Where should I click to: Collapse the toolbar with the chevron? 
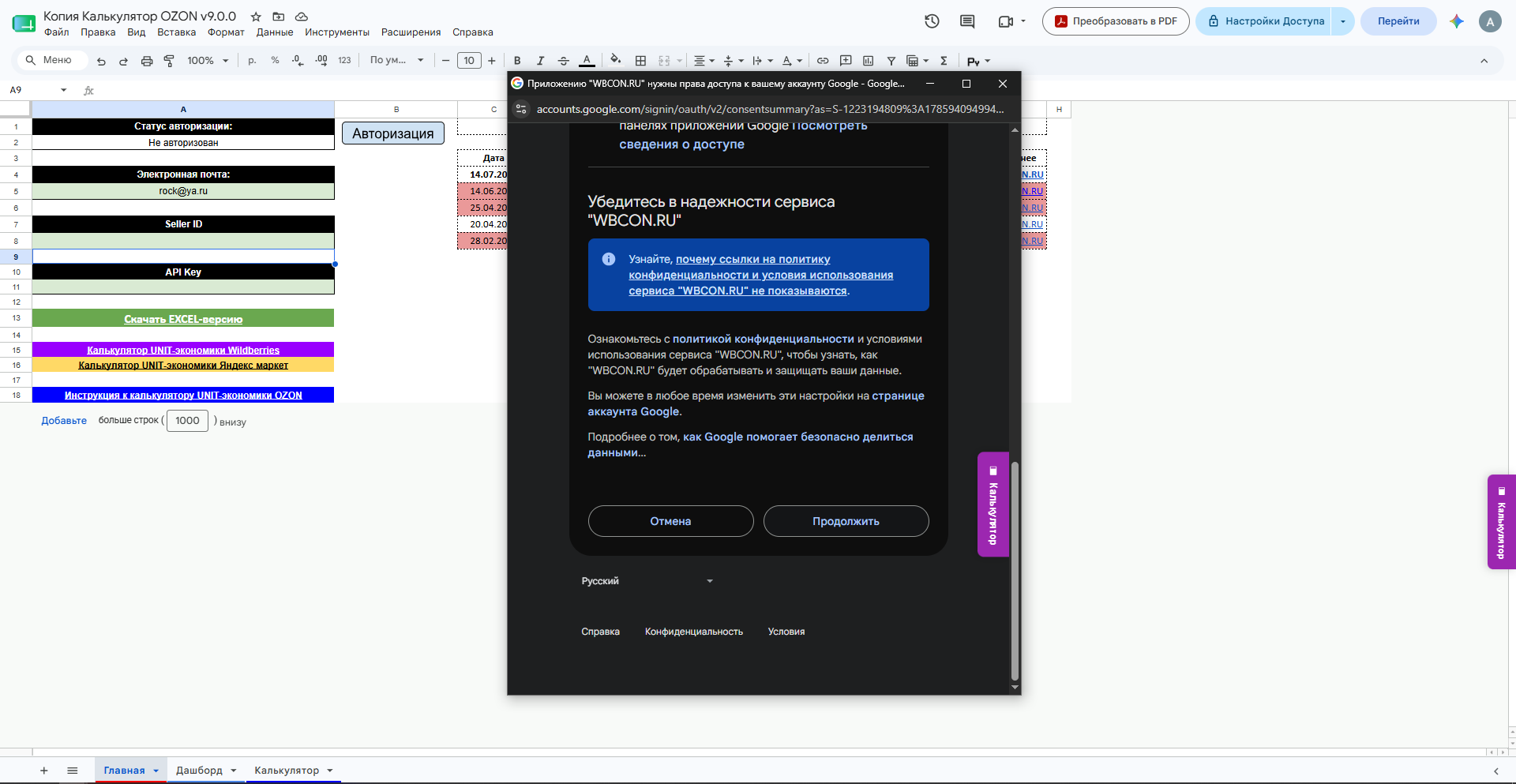point(1484,61)
